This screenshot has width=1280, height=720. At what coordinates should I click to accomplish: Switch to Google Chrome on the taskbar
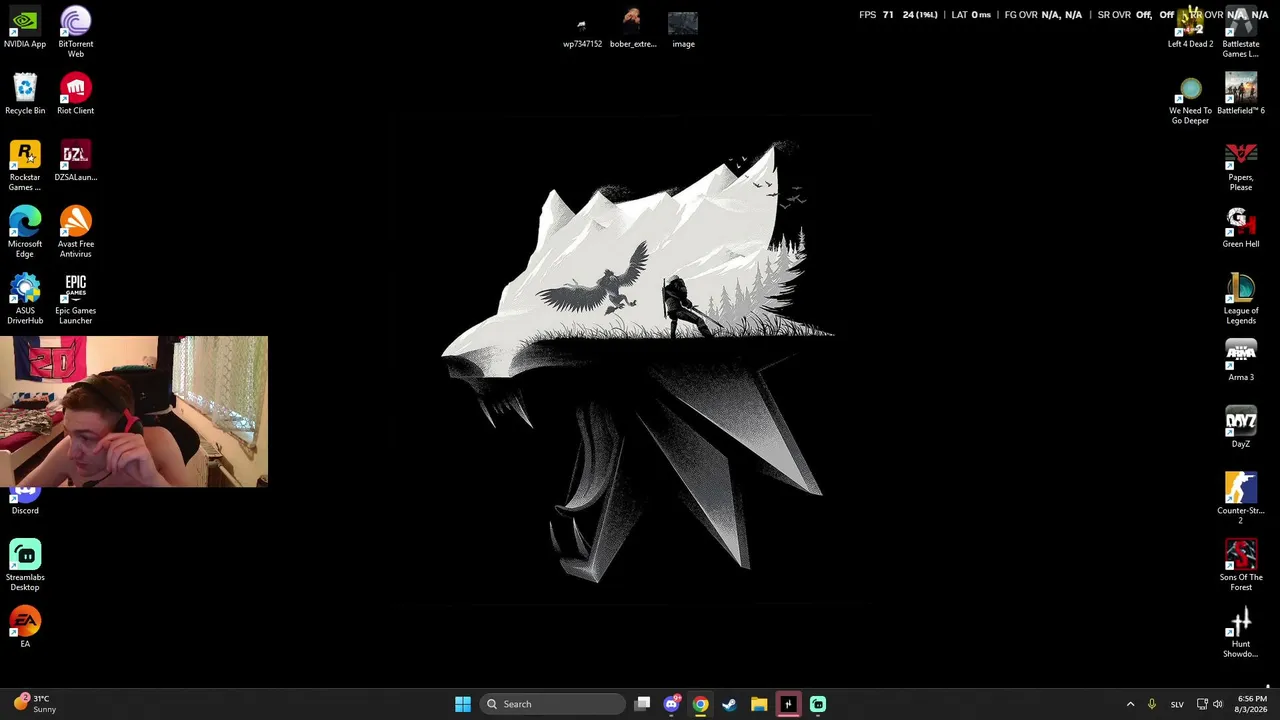pos(700,704)
